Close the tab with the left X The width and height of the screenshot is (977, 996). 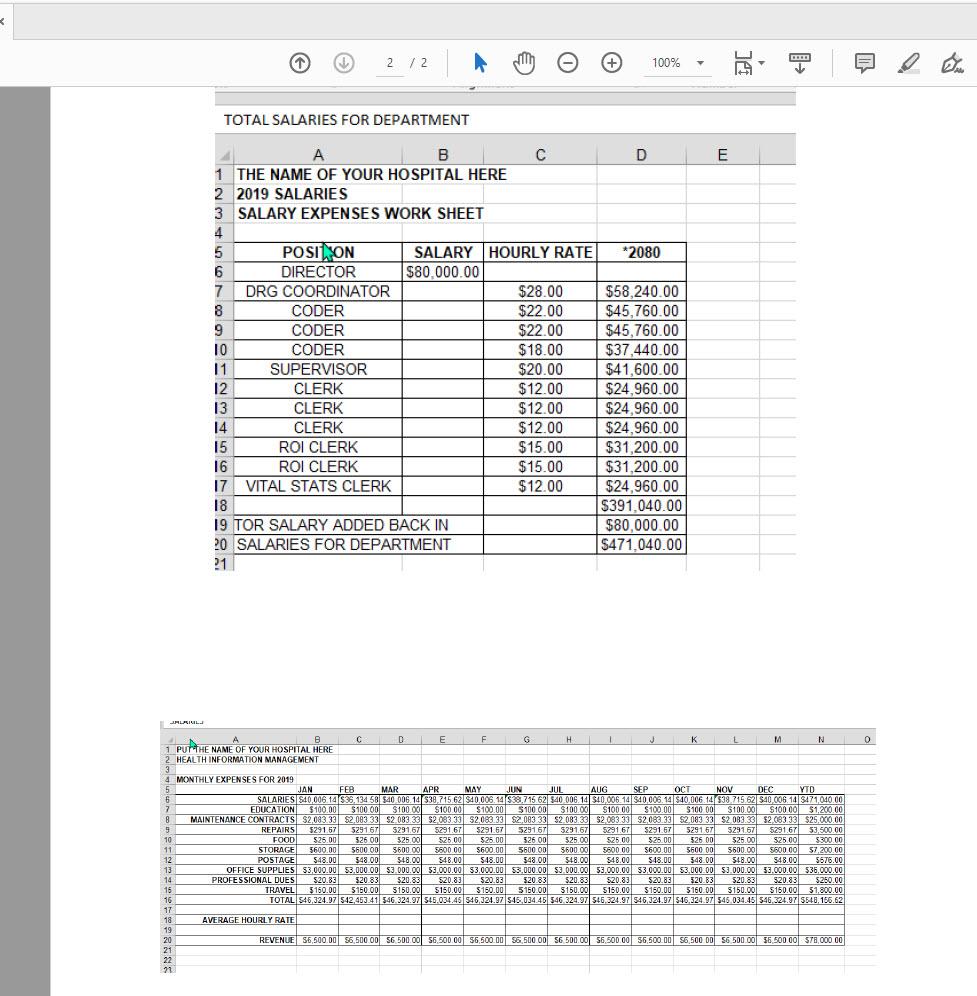pyautogui.click(x=3, y=20)
